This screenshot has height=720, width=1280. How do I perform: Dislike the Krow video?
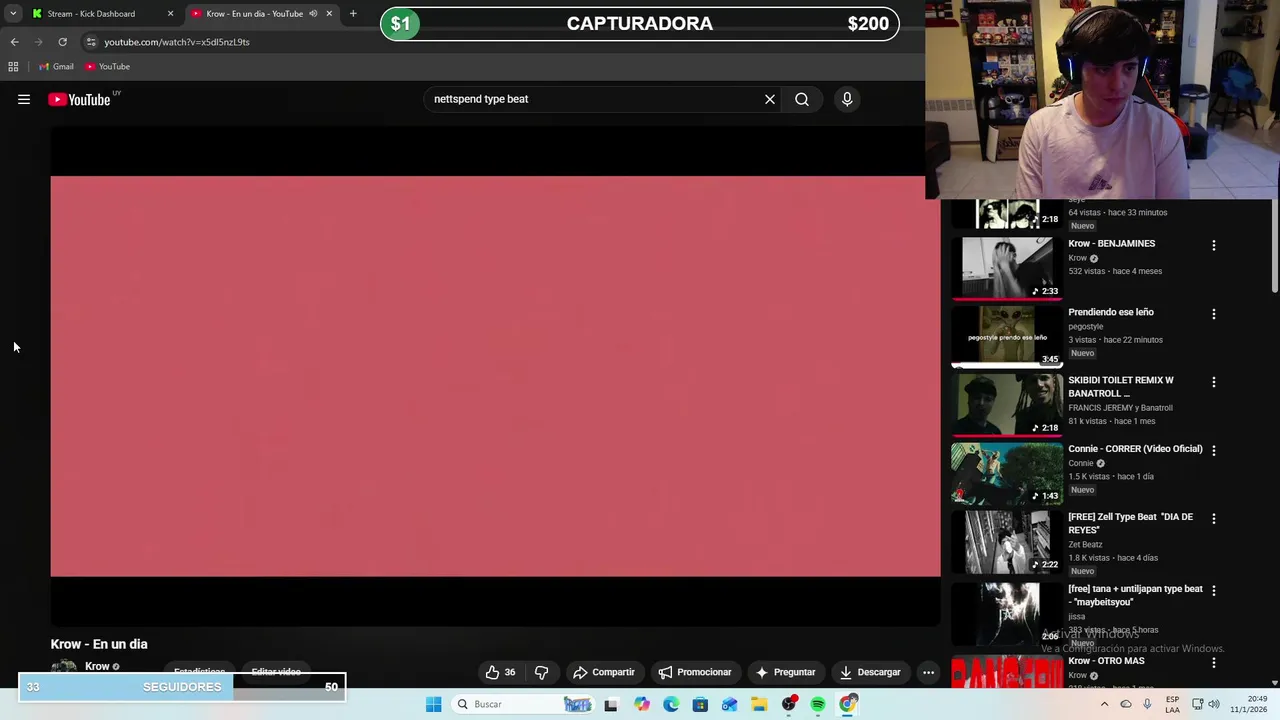[x=541, y=672]
